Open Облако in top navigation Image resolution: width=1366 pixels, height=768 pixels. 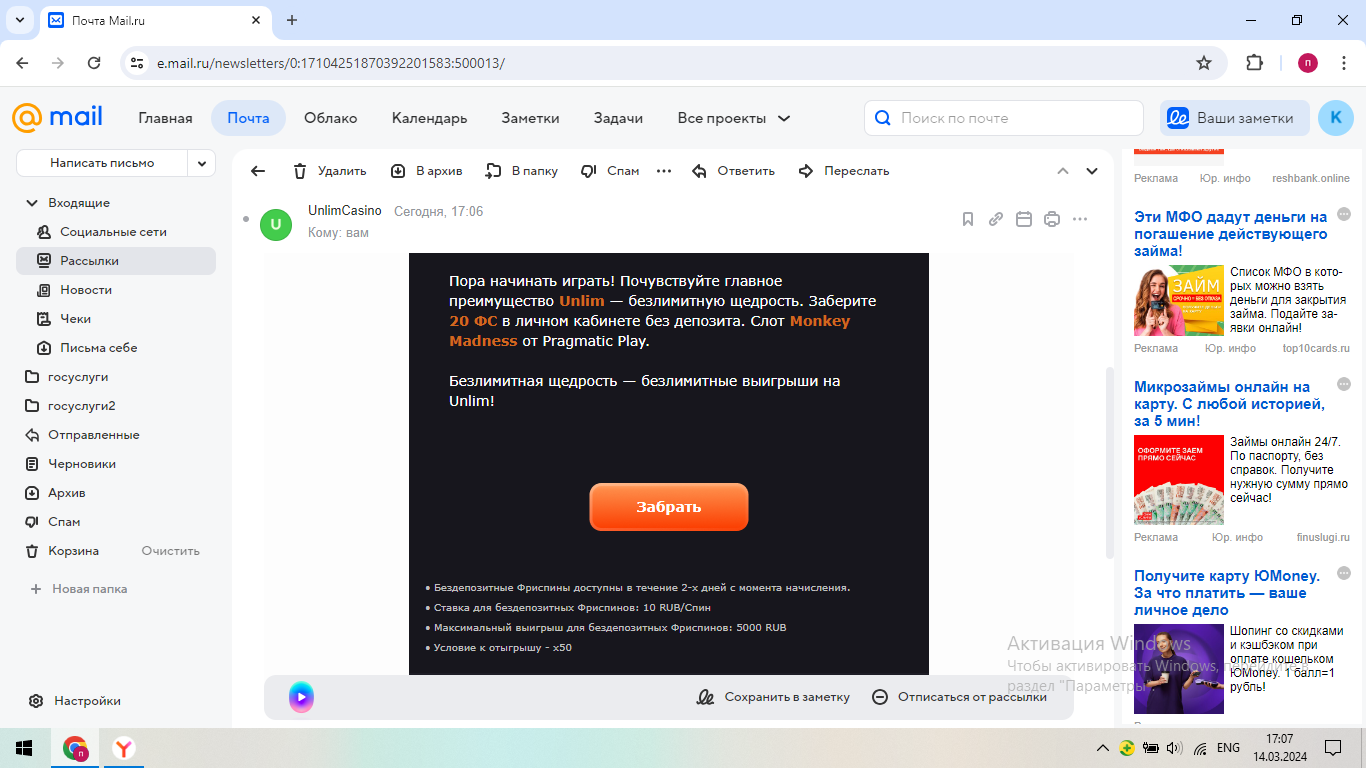click(x=331, y=118)
